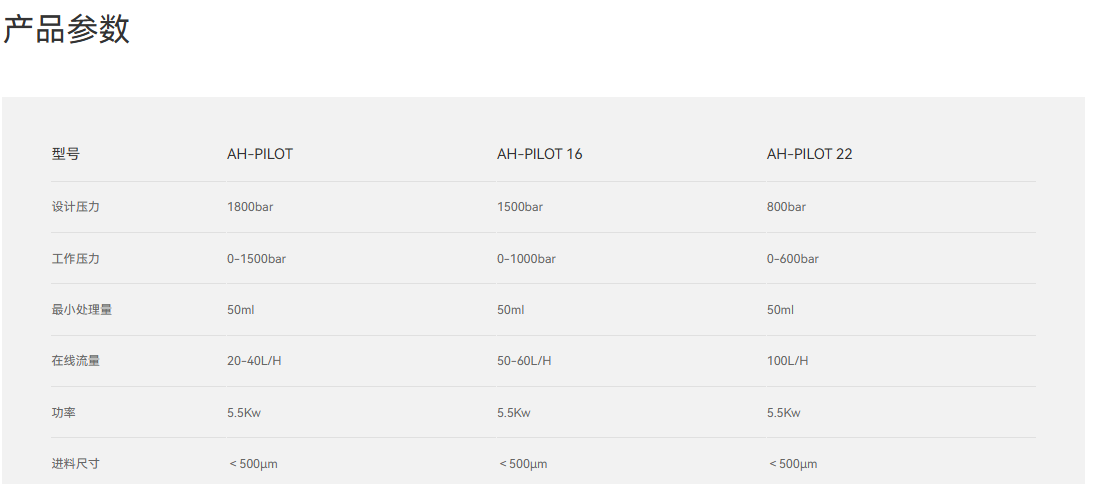Select the 0-600bar working pressure cell
The image size is (1115, 484).
792,259
